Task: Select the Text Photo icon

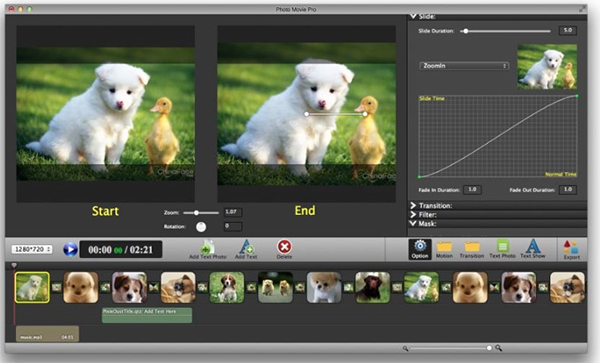Action: (502, 246)
